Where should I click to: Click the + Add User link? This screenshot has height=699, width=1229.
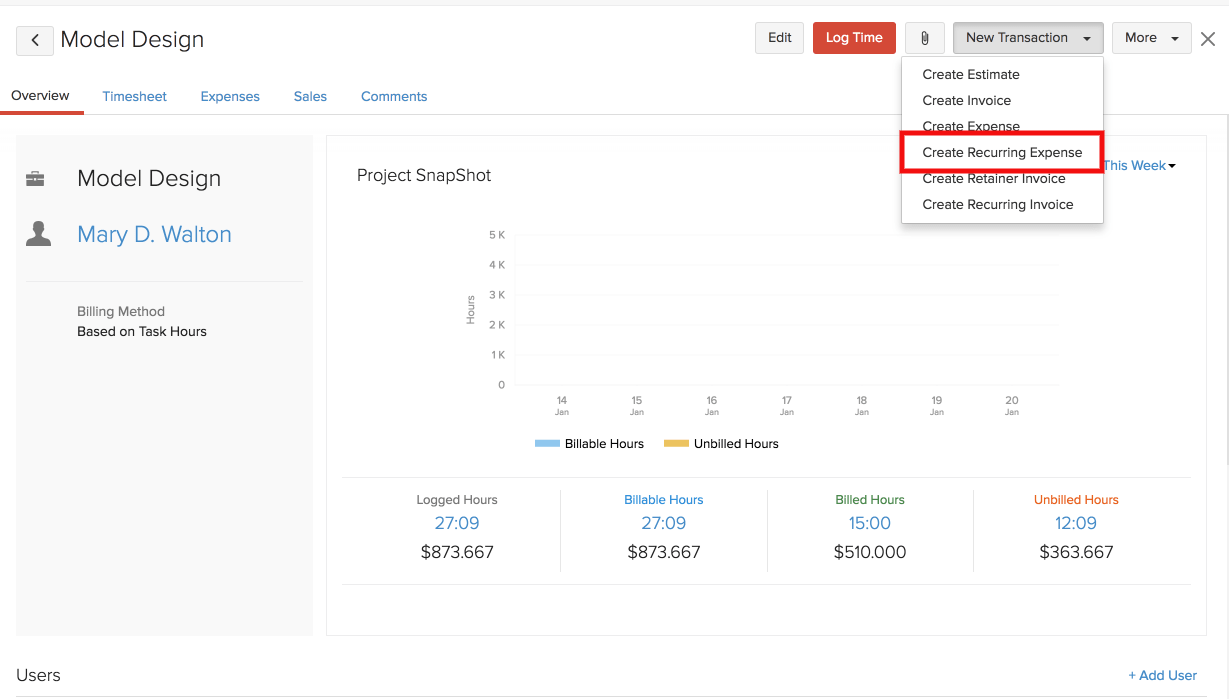coord(1162,676)
